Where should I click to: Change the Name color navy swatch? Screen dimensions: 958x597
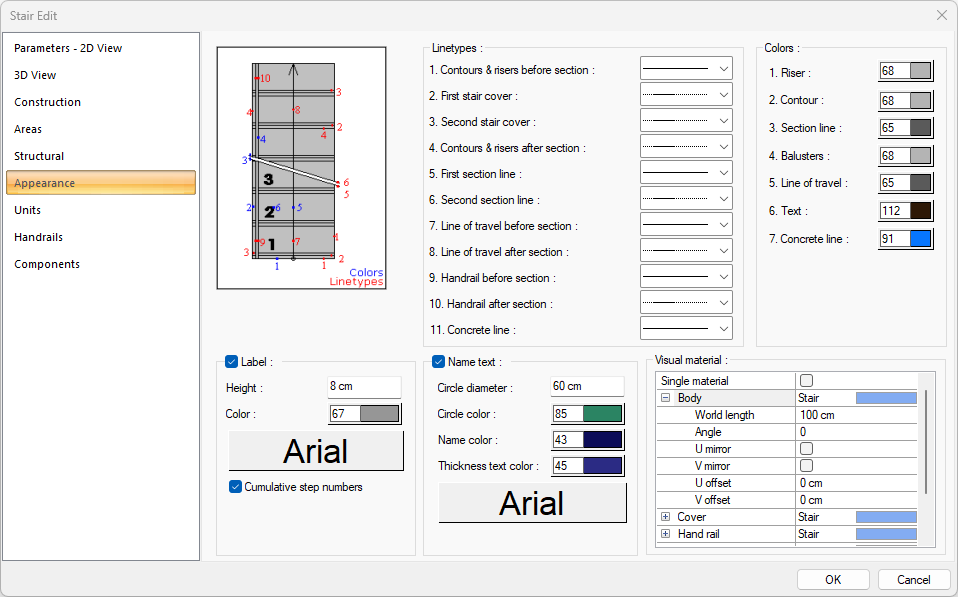coord(602,440)
